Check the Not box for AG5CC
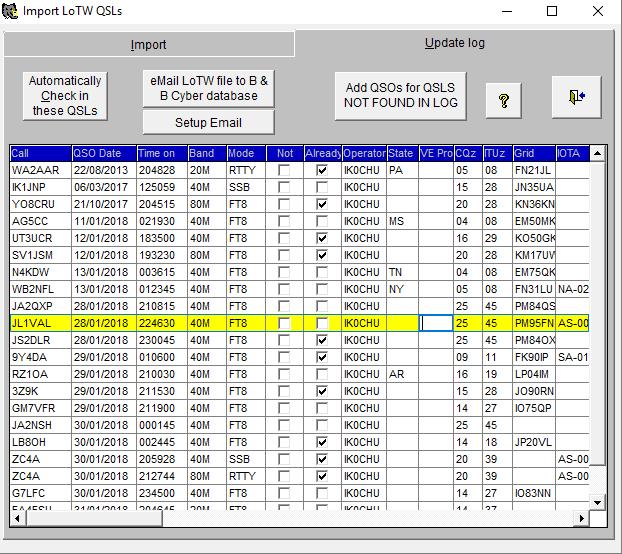Screen dimensions: 622x554 pyautogui.click(x=284, y=221)
